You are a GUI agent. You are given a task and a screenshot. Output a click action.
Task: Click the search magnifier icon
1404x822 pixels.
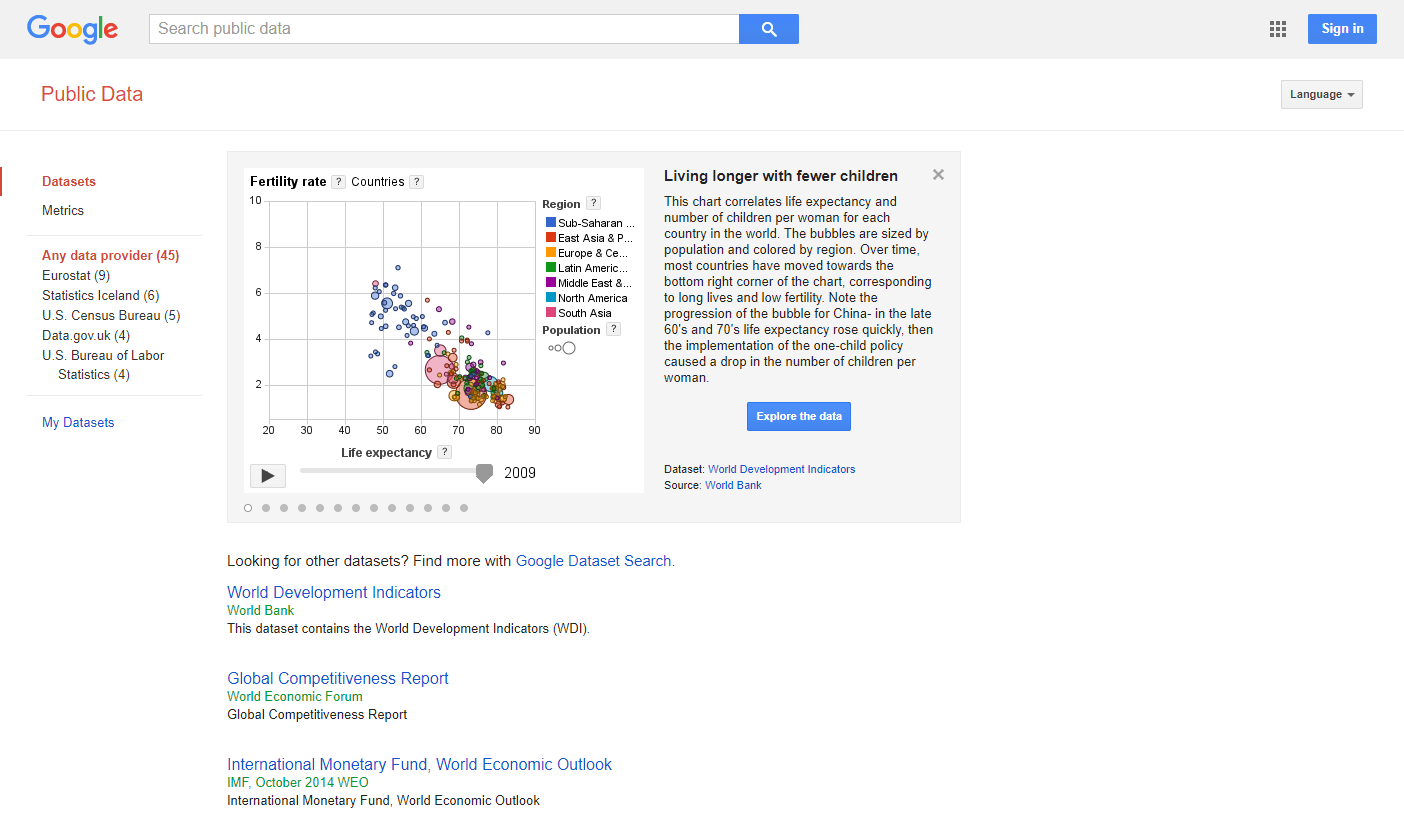[x=768, y=29]
